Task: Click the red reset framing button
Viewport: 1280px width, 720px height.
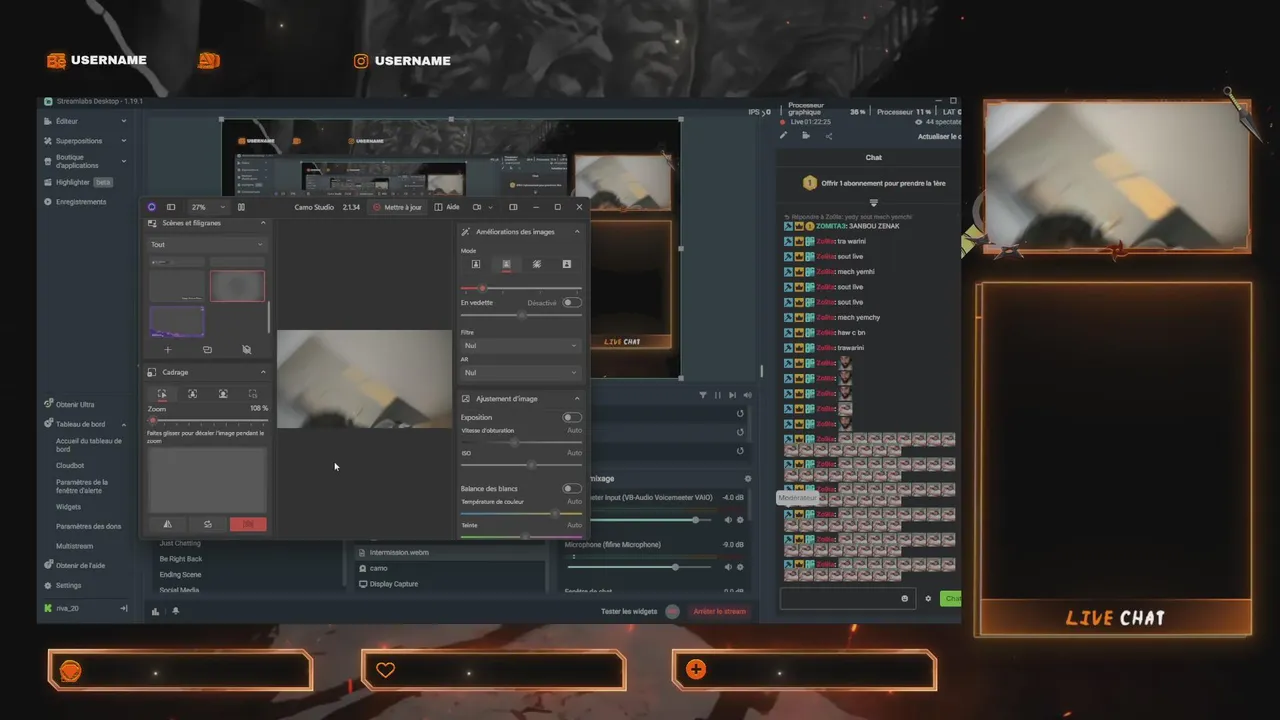Action: tap(248, 524)
